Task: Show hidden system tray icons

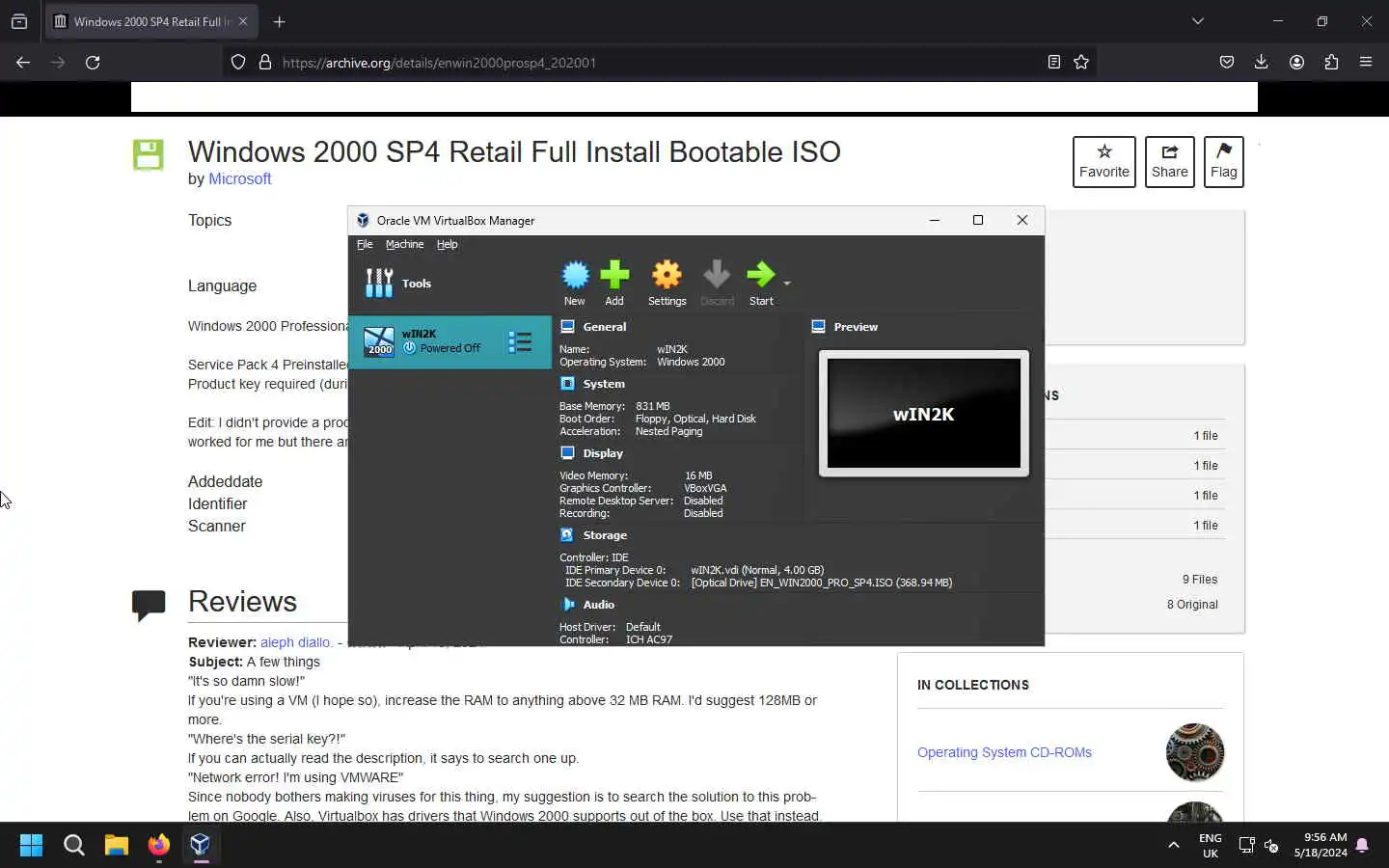Action: [x=1174, y=846]
